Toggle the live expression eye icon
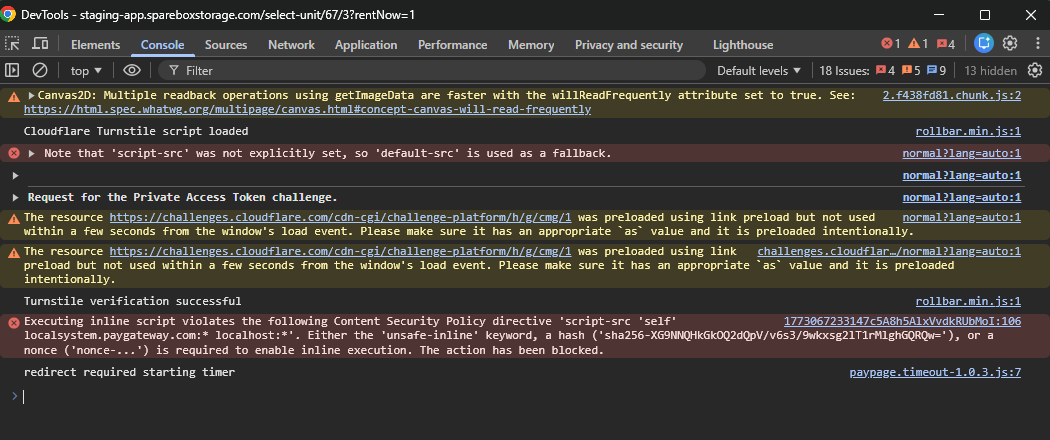Viewport: 1050px width, 440px height. click(132, 70)
